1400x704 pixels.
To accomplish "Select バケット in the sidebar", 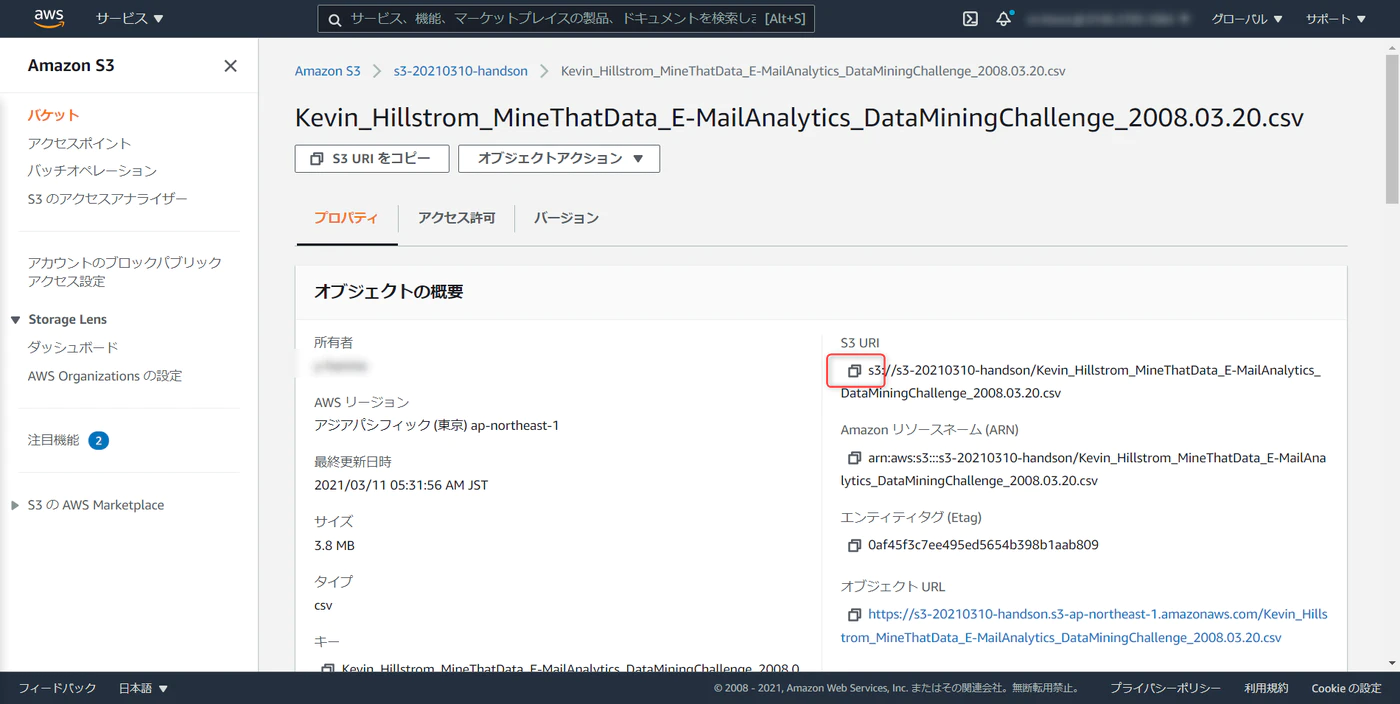I will point(53,115).
